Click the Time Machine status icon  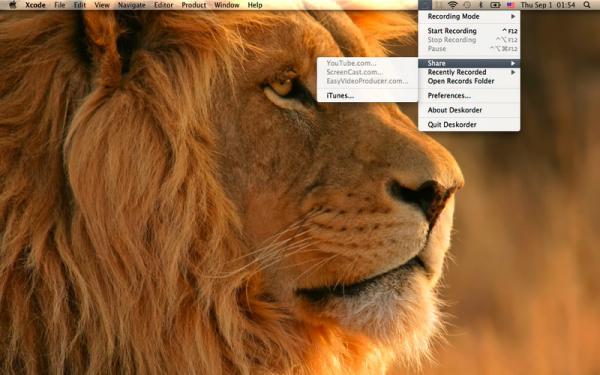pos(467,5)
